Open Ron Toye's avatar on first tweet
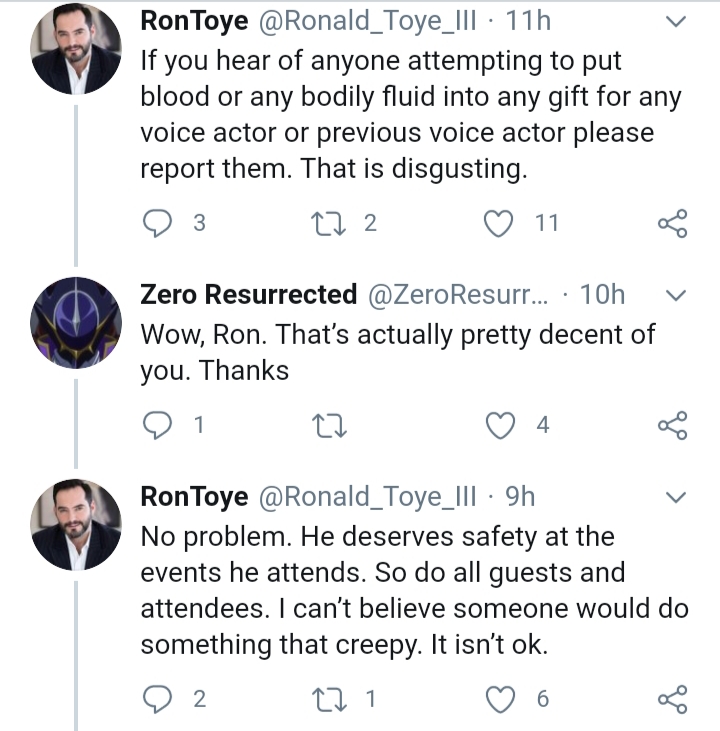 [76, 48]
